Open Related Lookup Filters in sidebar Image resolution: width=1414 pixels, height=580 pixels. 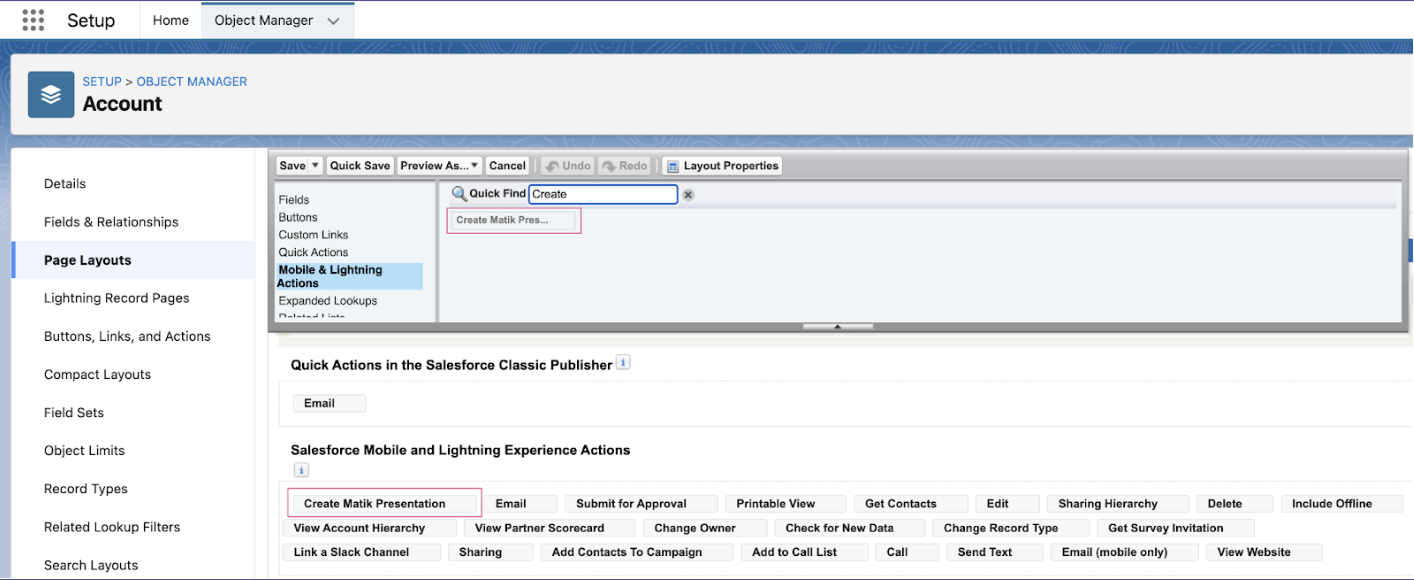click(112, 526)
